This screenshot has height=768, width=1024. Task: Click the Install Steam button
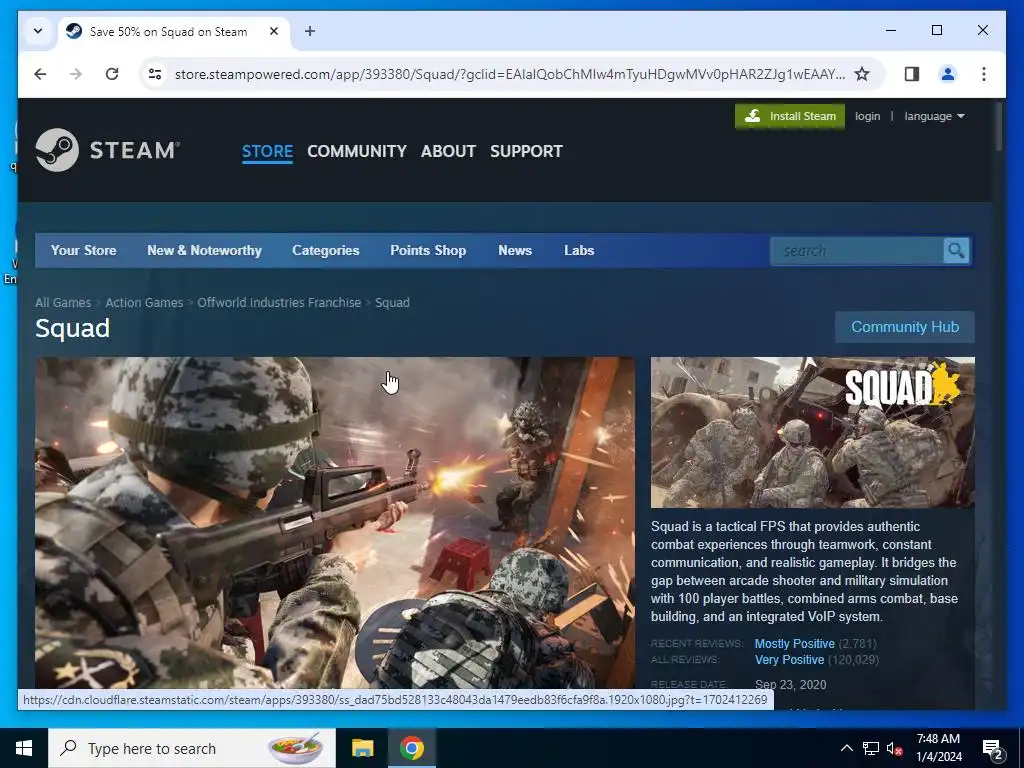click(790, 116)
